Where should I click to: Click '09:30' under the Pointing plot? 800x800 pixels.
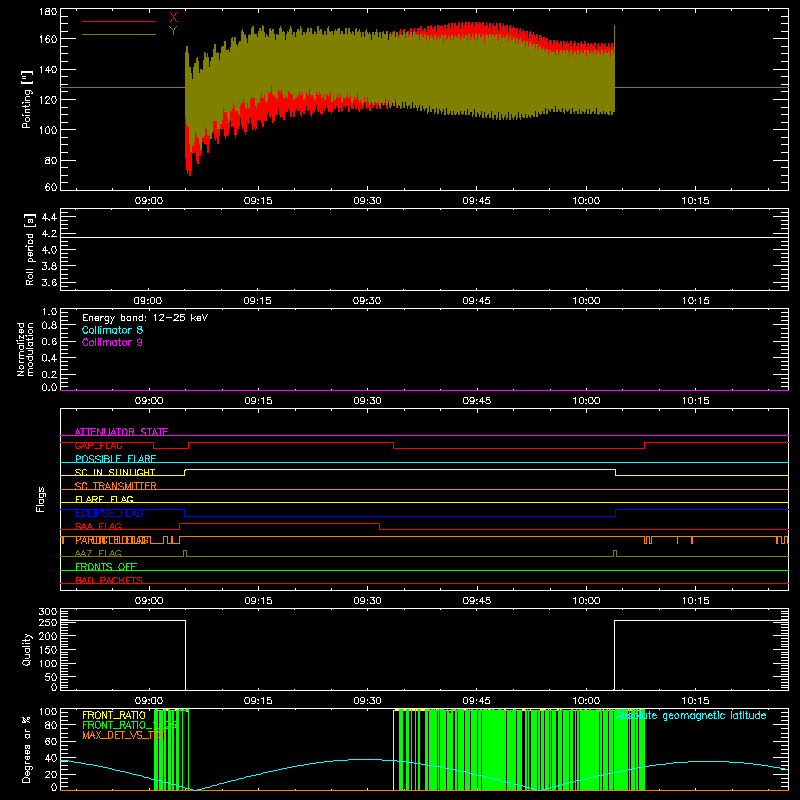(x=367, y=201)
